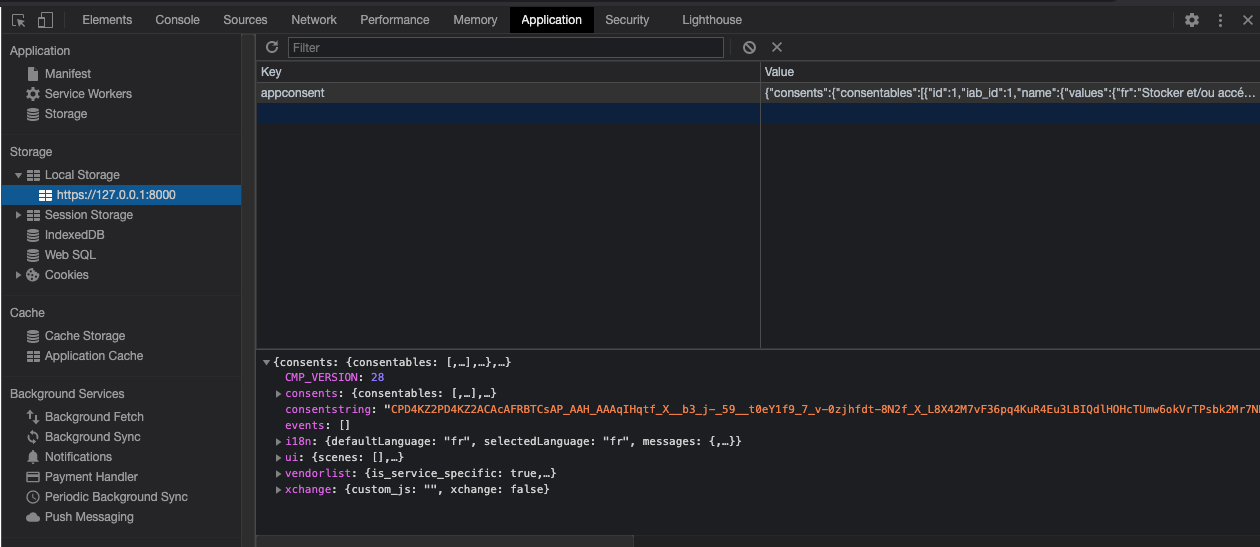The height and width of the screenshot is (547, 1260).
Task: Open the DevTools three-dot menu
Action: point(1220,20)
